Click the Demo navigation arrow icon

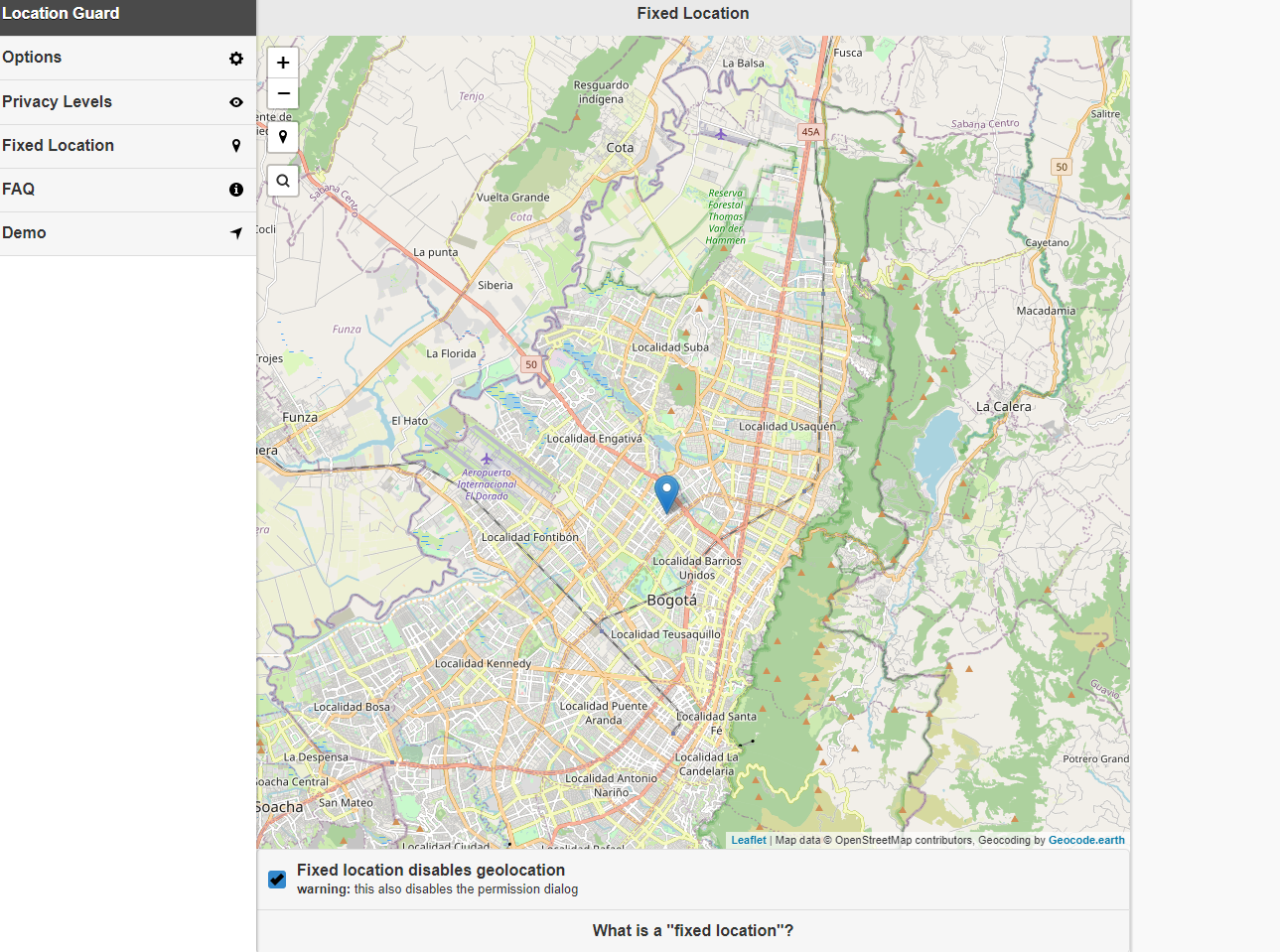[x=236, y=233]
